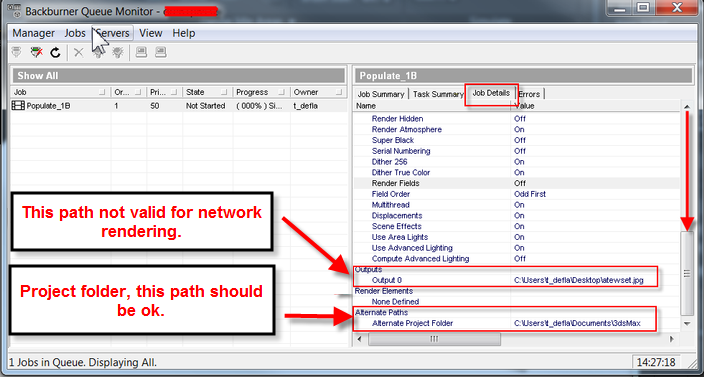
Task: Click the second computer server toolbar icon
Action: 161,52
